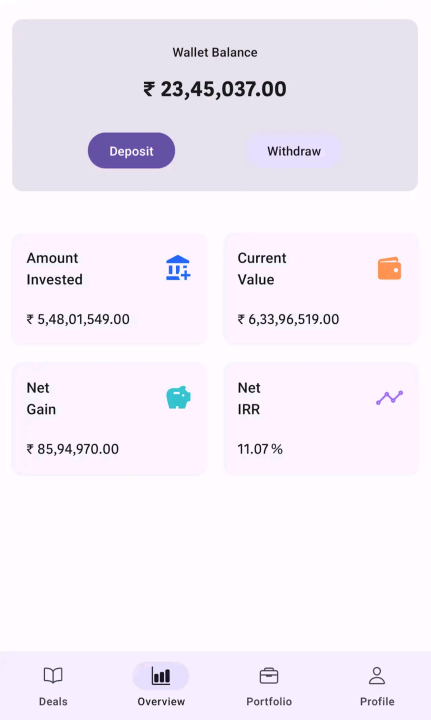Select the Overview tab label
This screenshot has height=720, width=431.
pyautogui.click(x=161, y=701)
